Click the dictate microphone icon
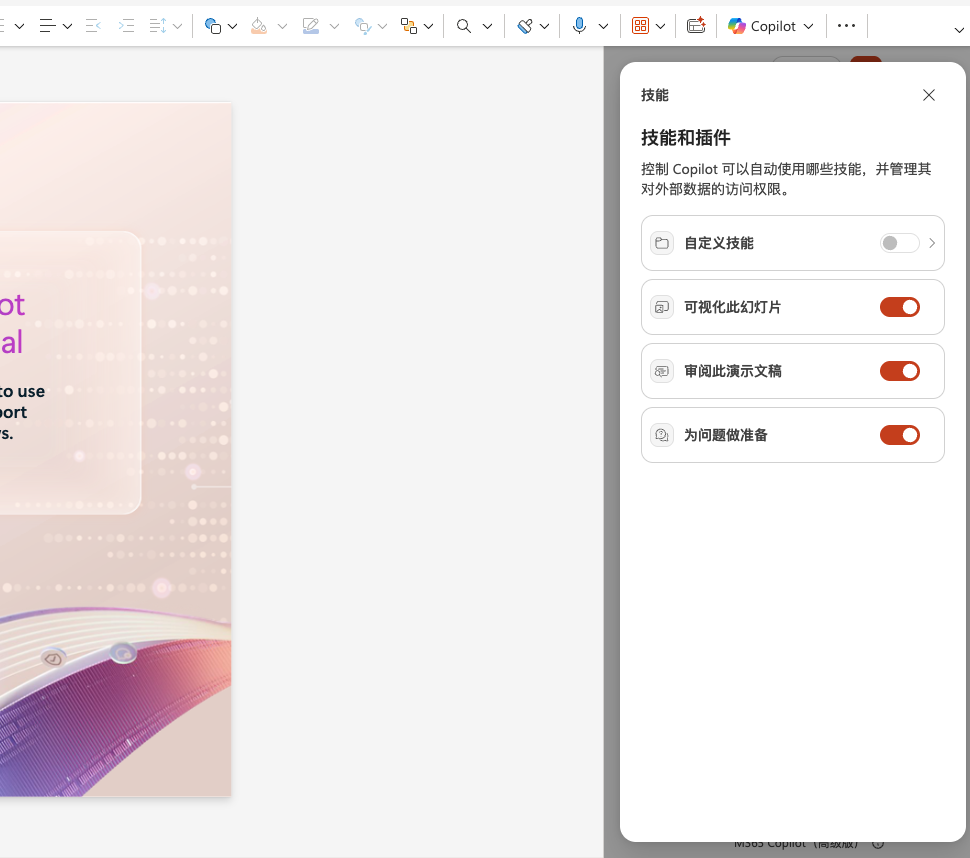The height and width of the screenshot is (858, 970). 579,26
